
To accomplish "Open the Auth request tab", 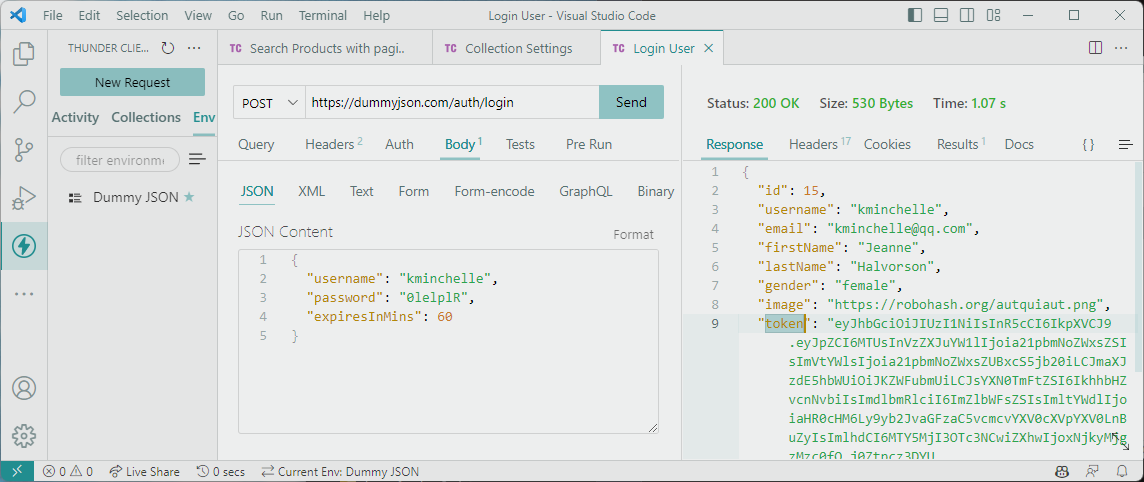I will (x=399, y=144).
